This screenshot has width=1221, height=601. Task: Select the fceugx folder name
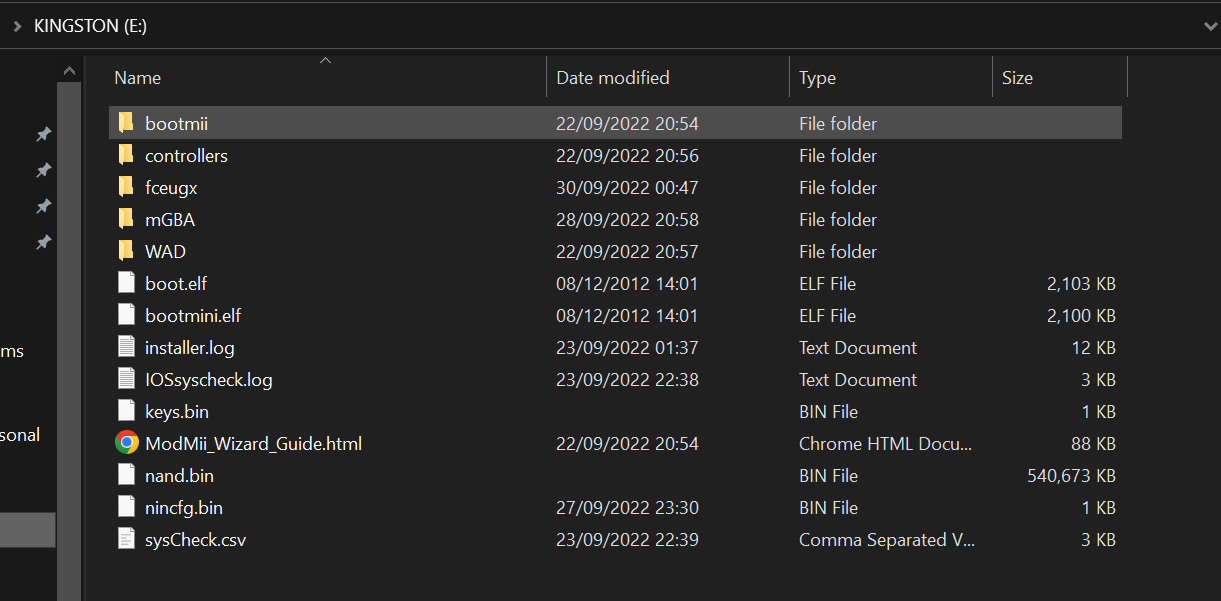click(x=171, y=188)
